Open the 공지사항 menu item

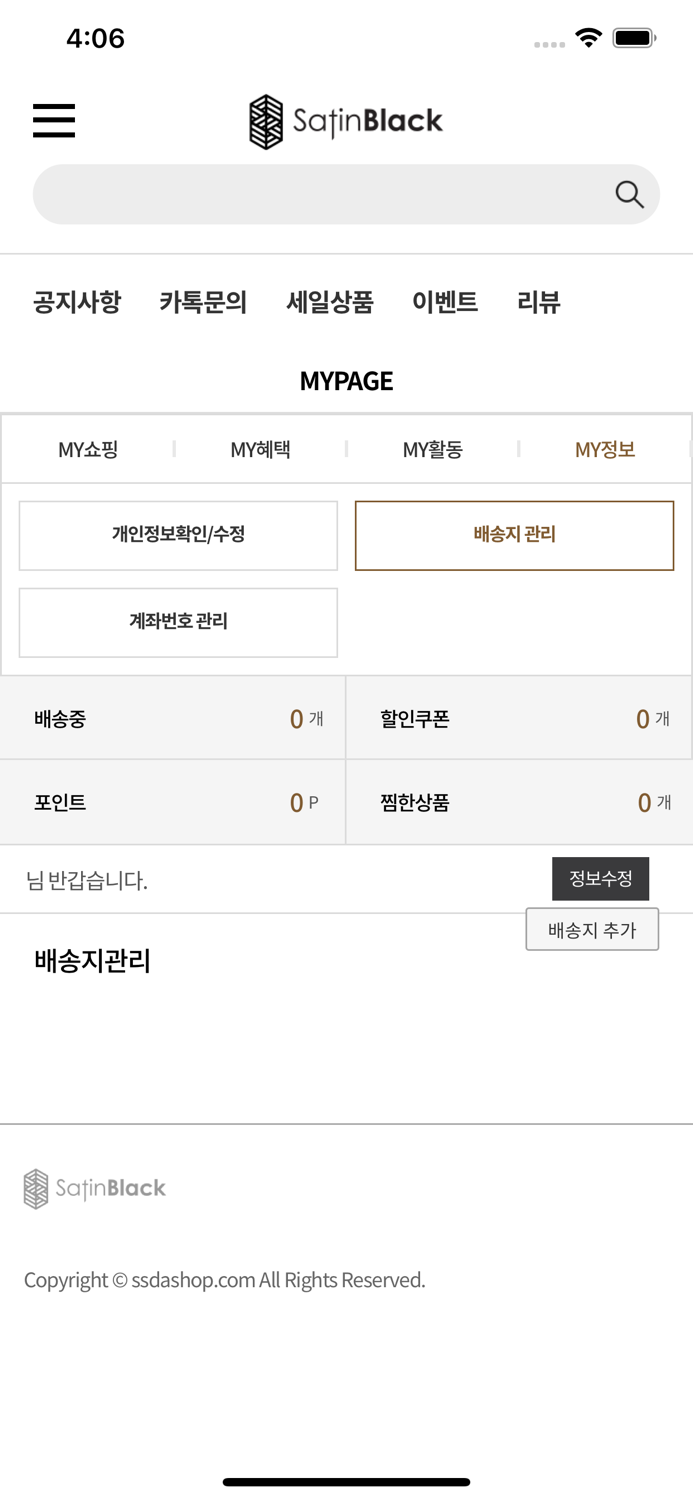76,302
